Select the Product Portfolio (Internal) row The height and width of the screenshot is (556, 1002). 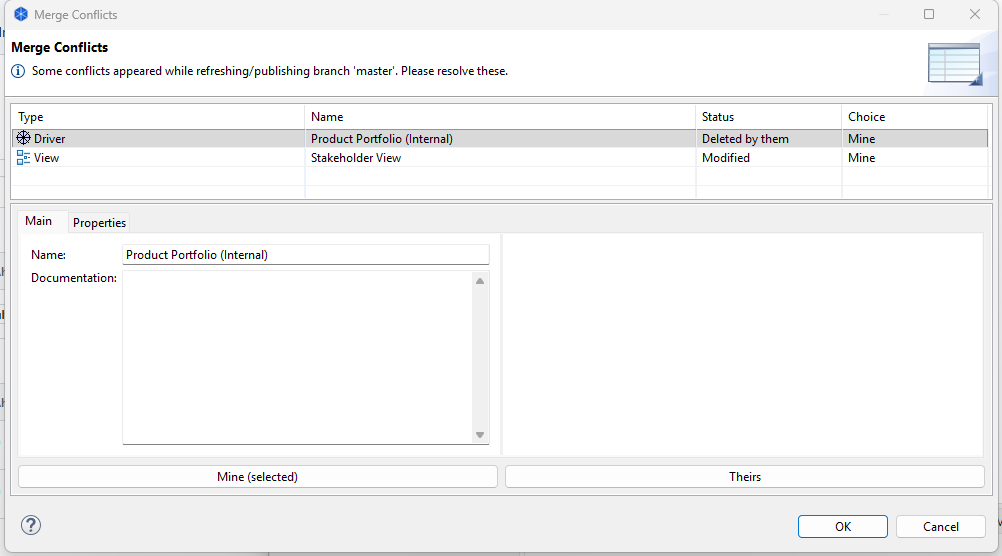click(381, 139)
